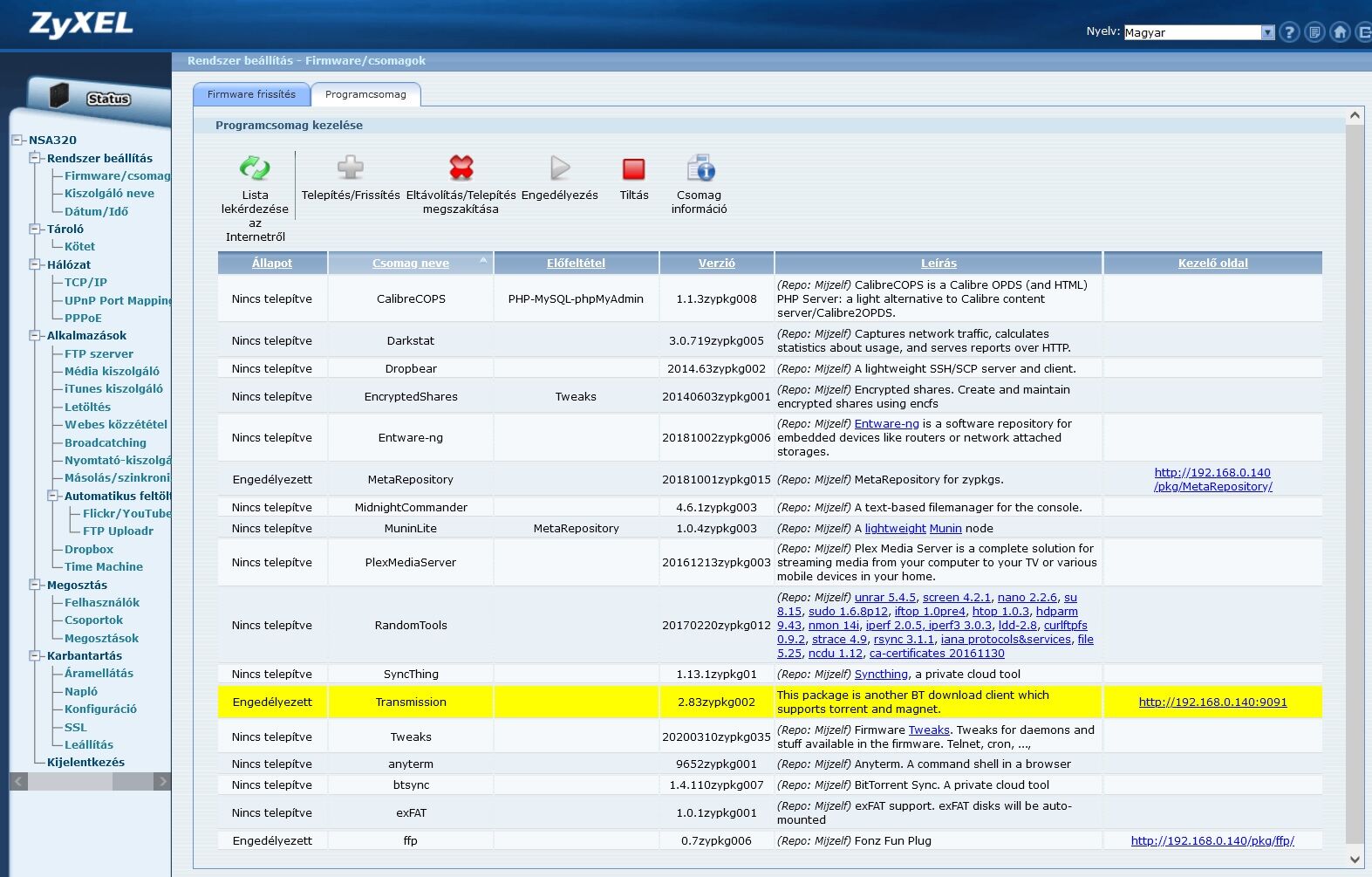
Task: Click the Telepítés/Frissítés plus icon
Action: 351,168
